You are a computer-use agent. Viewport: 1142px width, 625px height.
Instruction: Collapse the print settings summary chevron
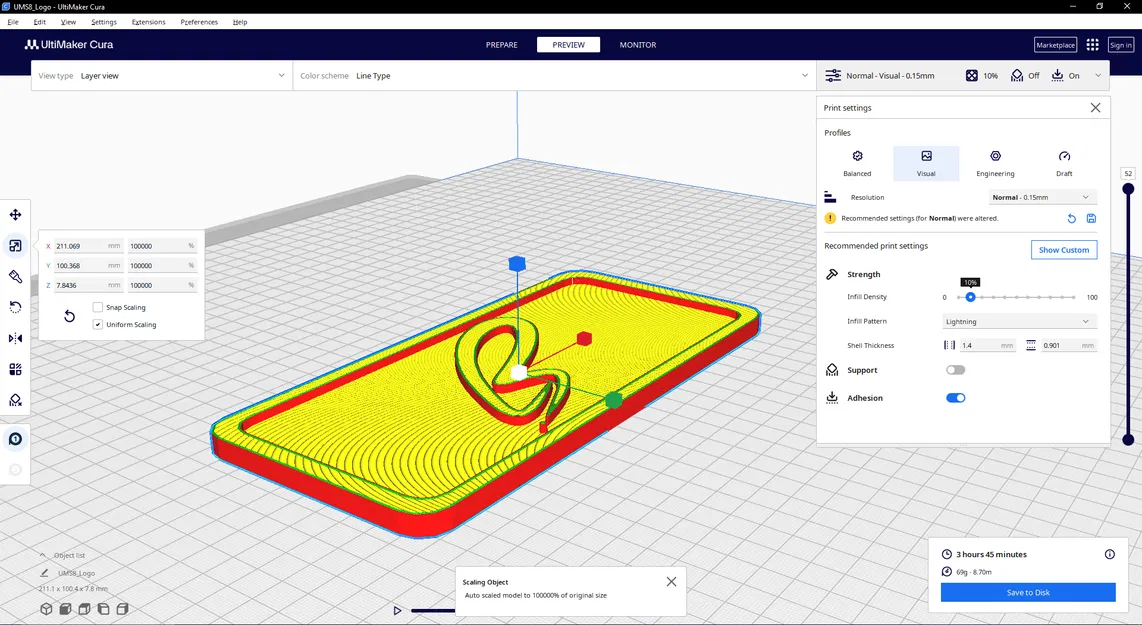1098,76
